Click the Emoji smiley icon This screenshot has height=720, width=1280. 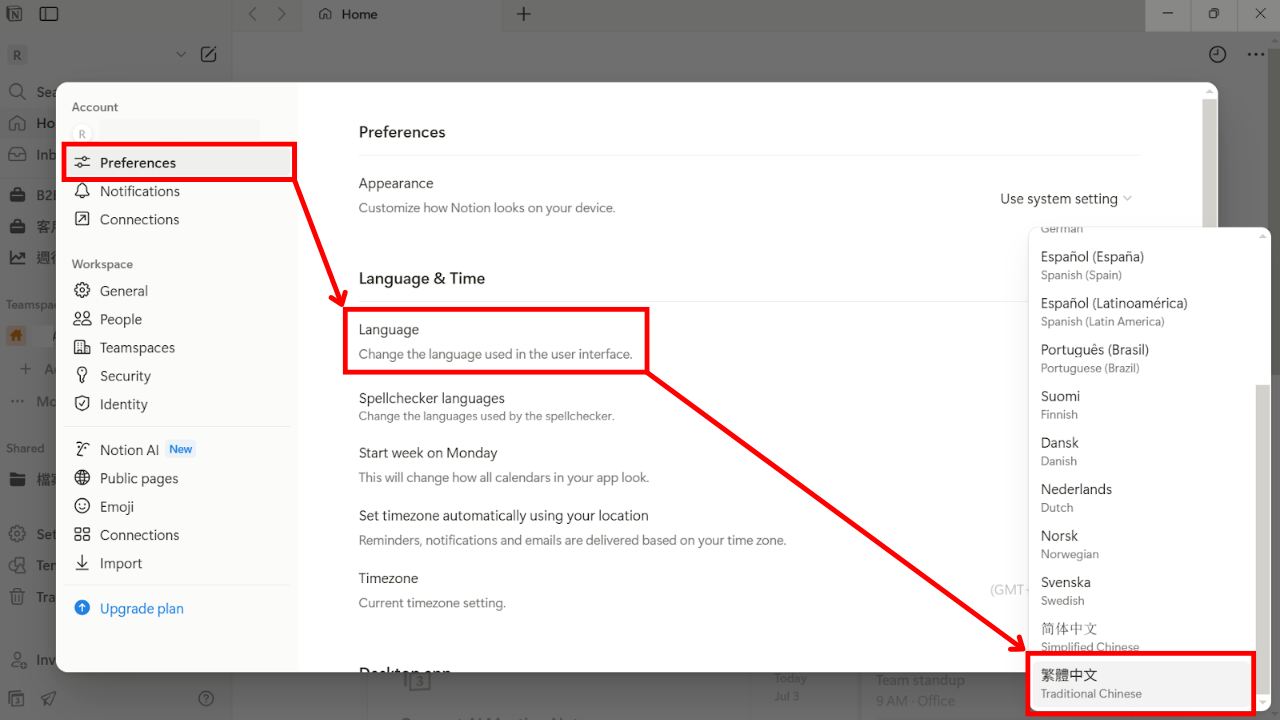coord(82,506)
